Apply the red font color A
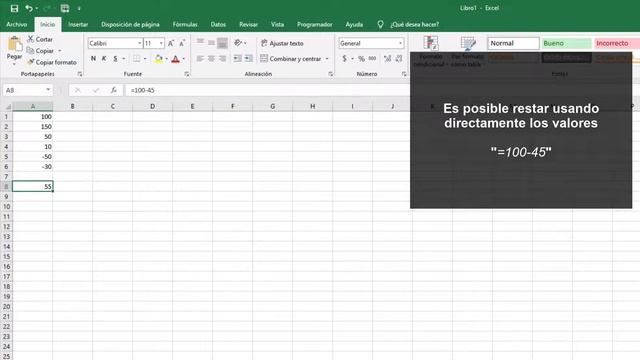The image size is (640, 360). point(176,59)
